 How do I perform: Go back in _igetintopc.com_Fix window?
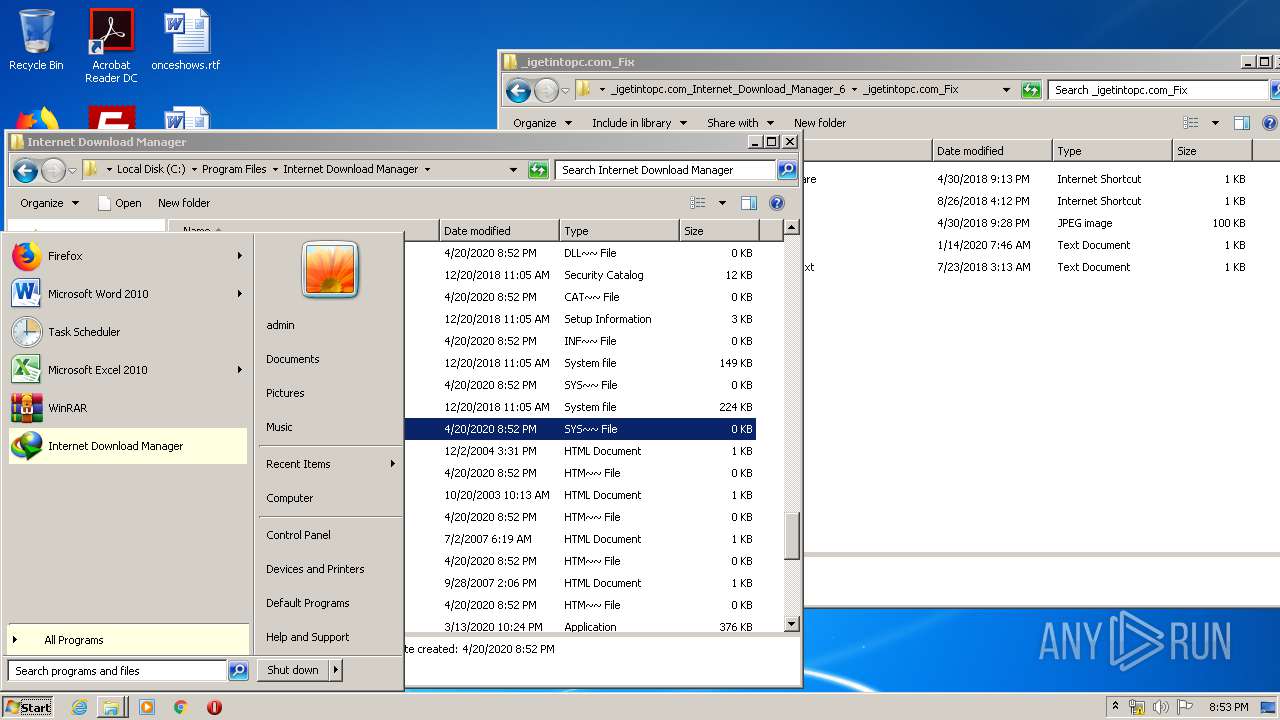point(518,91)
